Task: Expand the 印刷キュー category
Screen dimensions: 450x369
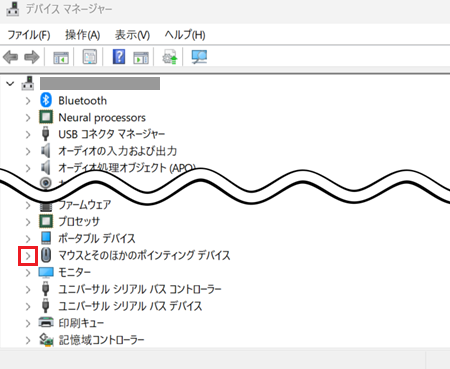Action: [x=28, y=323]
